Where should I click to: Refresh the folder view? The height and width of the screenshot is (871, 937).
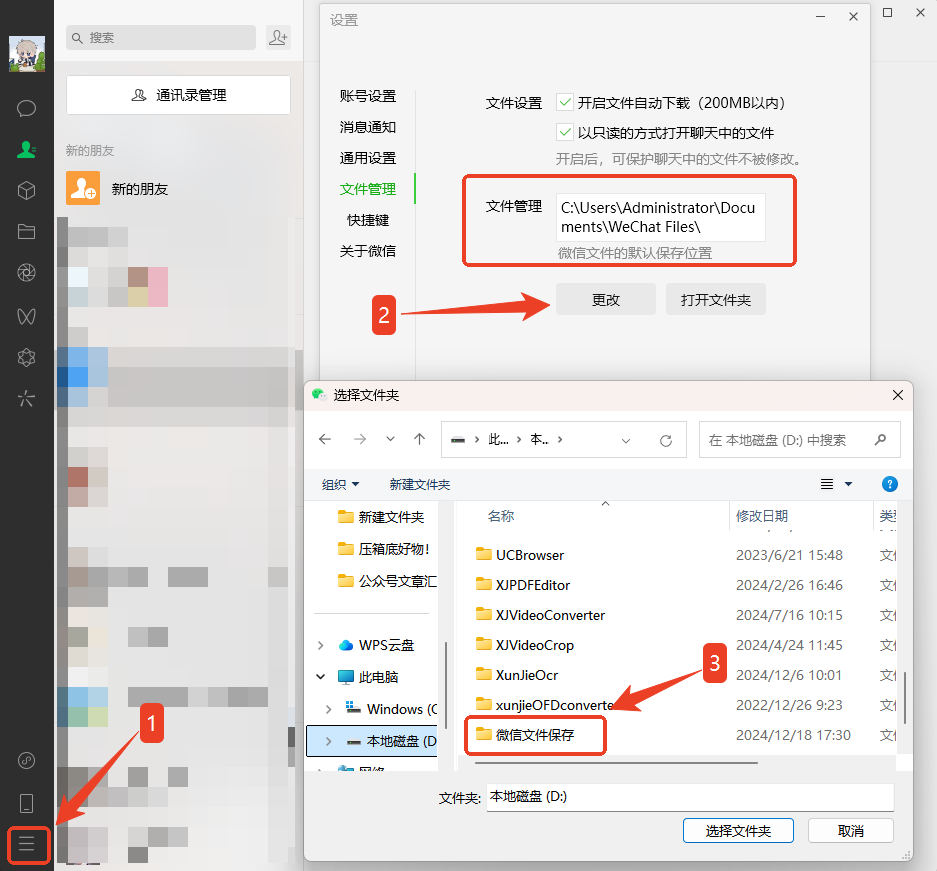666,441
